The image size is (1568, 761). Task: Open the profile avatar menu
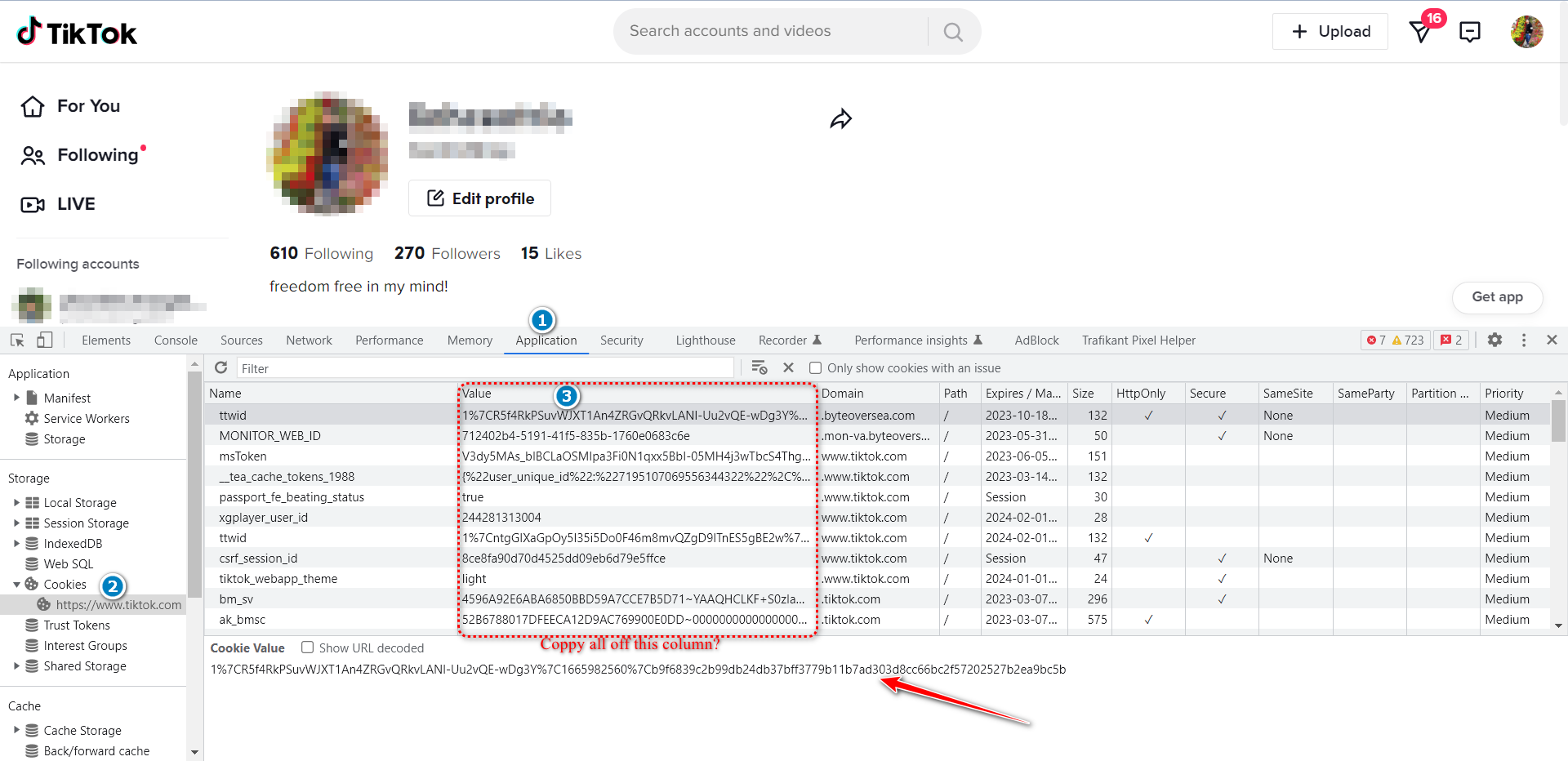pyautogui.click(x=1526, y=32)
